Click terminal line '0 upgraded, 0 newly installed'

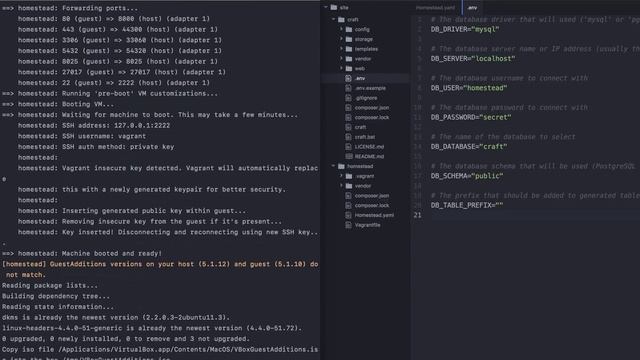click(x=126, y=339)
